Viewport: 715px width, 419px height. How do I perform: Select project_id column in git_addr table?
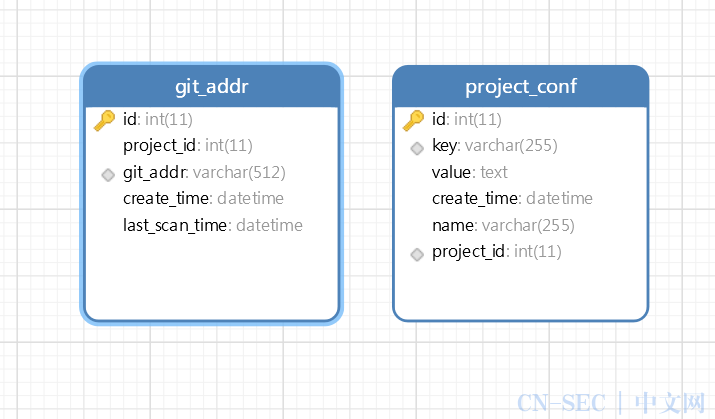[188, 146]
